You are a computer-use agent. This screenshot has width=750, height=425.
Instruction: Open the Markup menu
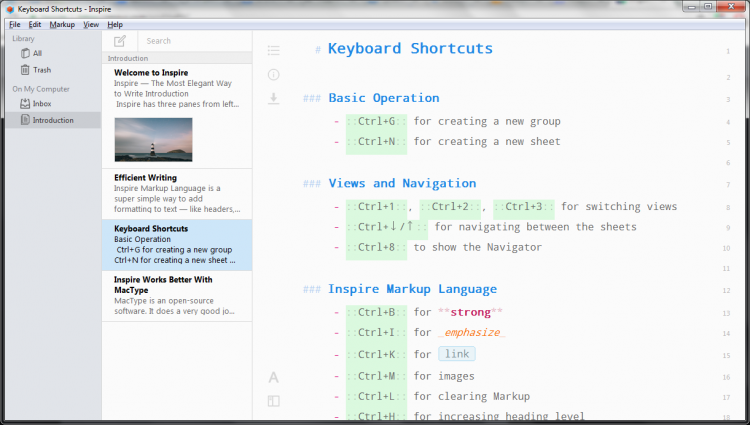(62, 24)
